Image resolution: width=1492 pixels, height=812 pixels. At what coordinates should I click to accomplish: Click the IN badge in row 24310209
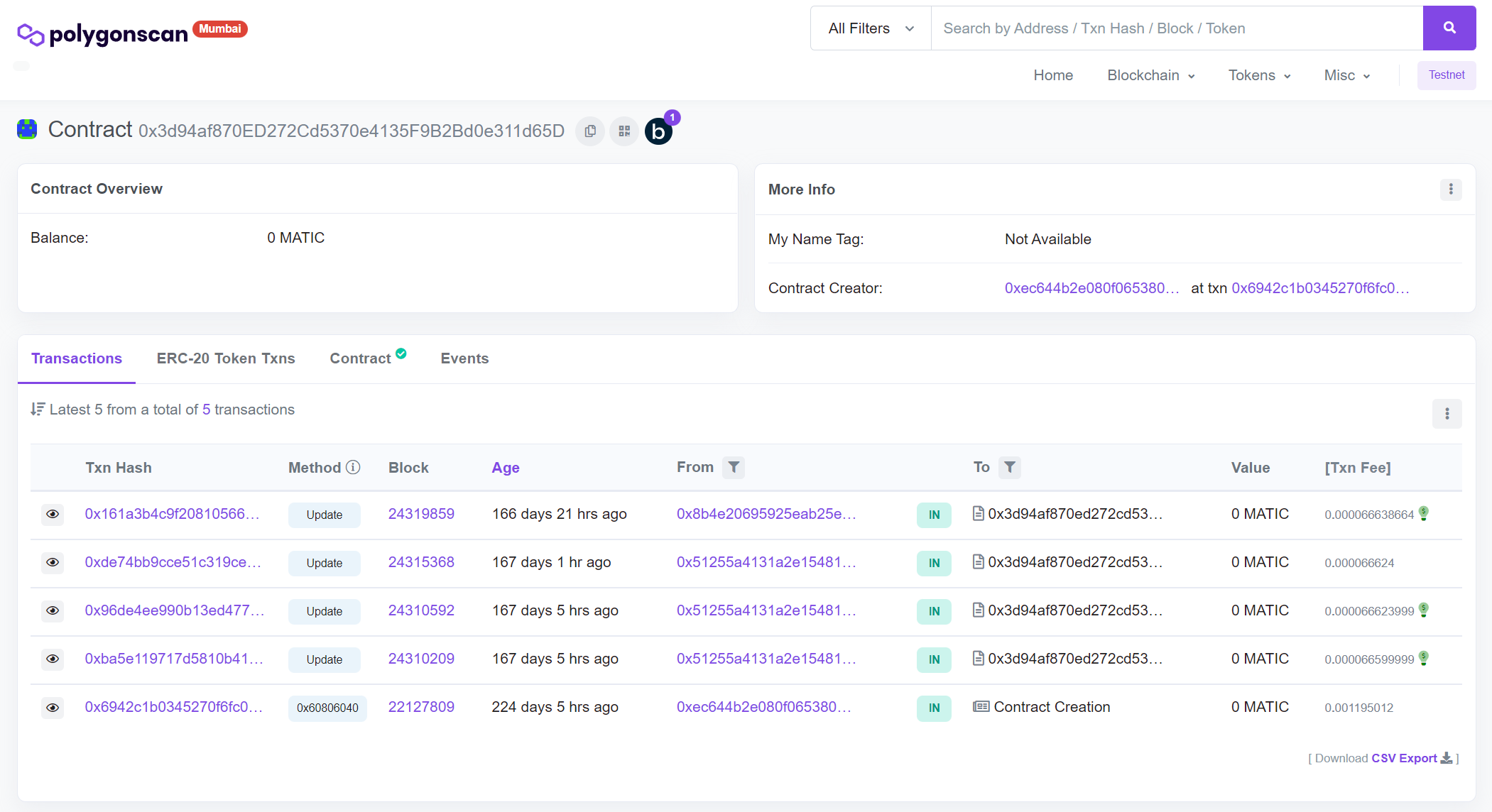click(x=934, y=659)
